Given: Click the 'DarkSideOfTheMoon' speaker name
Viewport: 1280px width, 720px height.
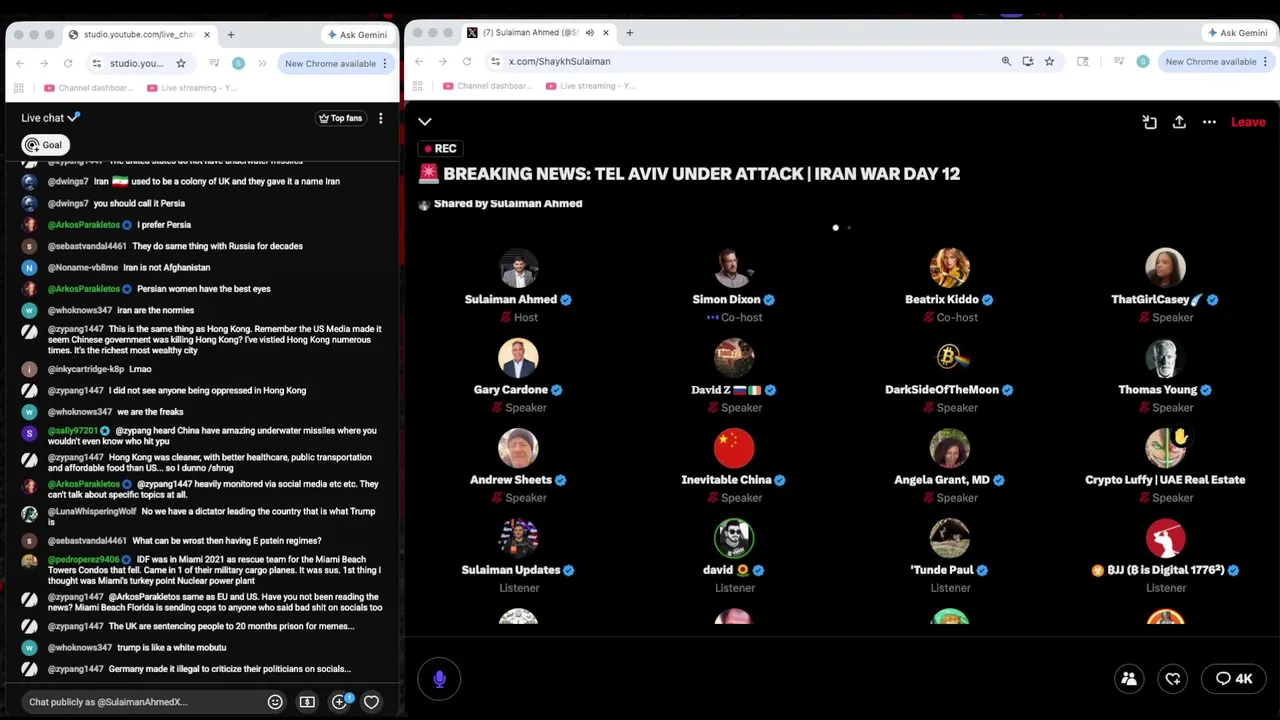Looking at the screenshot, I should [942, 390].
